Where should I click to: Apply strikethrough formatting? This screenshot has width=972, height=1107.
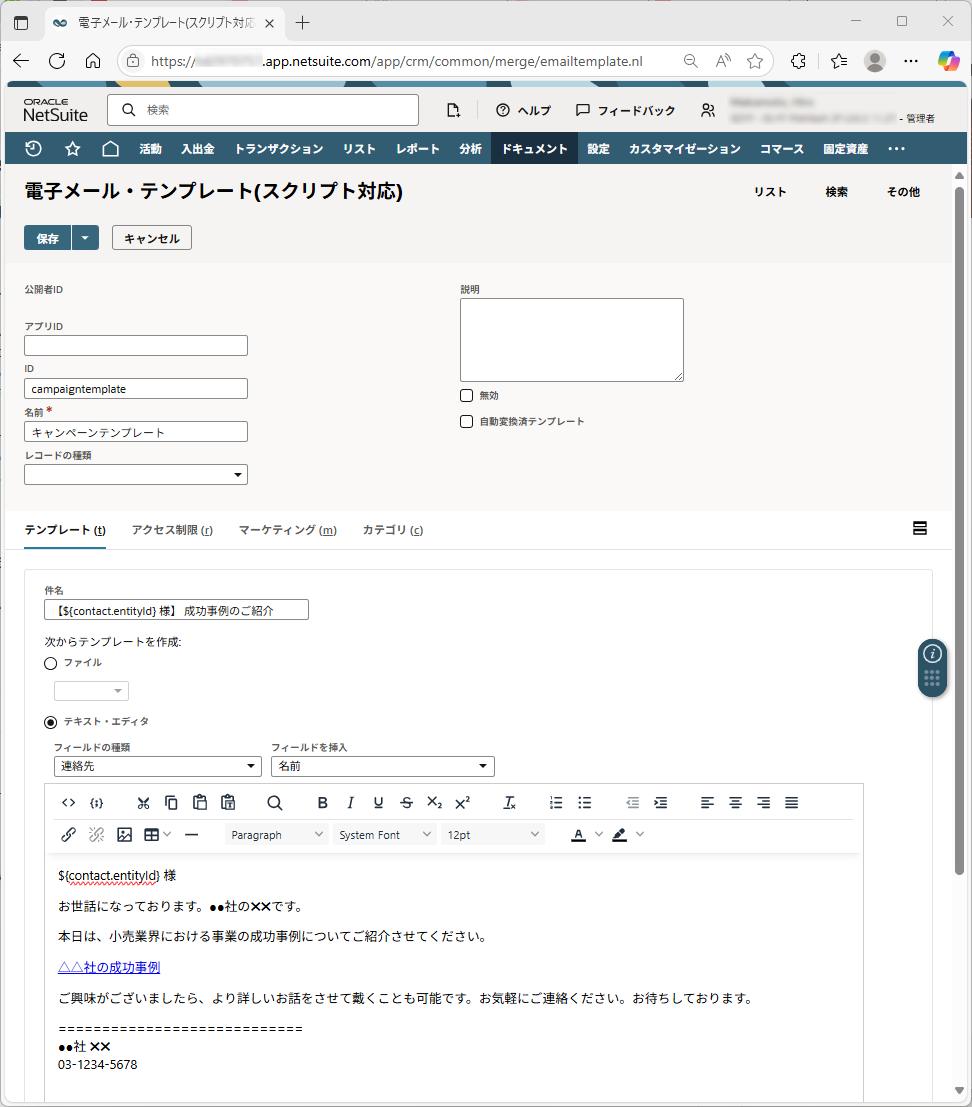pyautogui.click(x=407, y=803)
